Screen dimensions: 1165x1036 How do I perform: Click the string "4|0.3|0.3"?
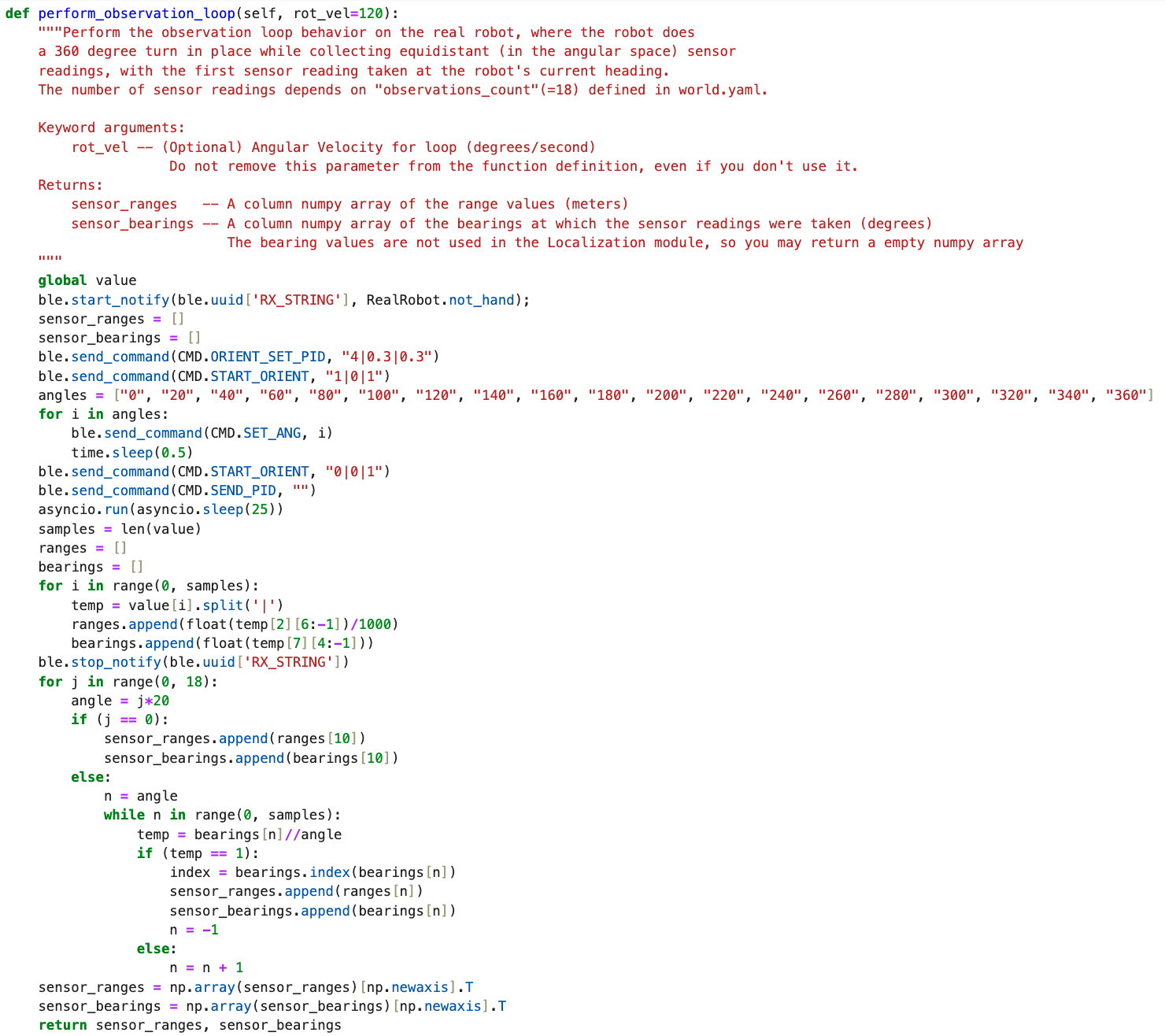[x=386, y=357]
